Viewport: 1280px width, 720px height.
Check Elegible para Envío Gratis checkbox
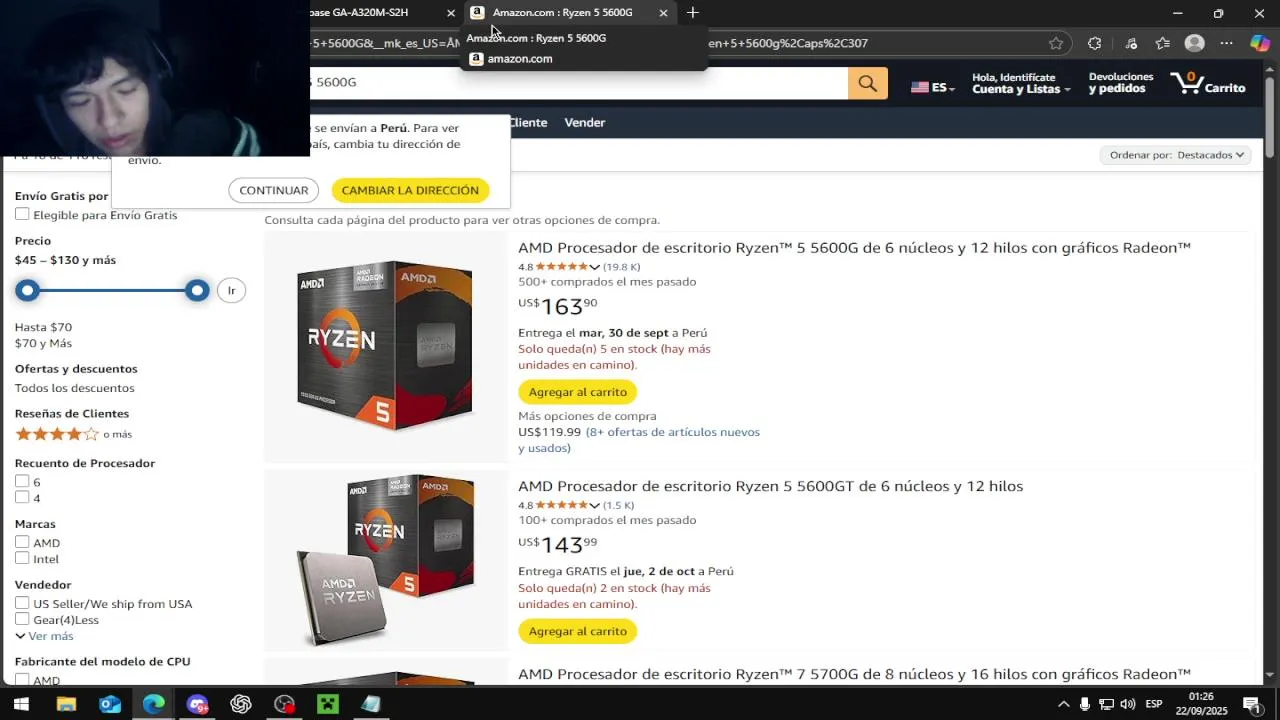[22, 214]
